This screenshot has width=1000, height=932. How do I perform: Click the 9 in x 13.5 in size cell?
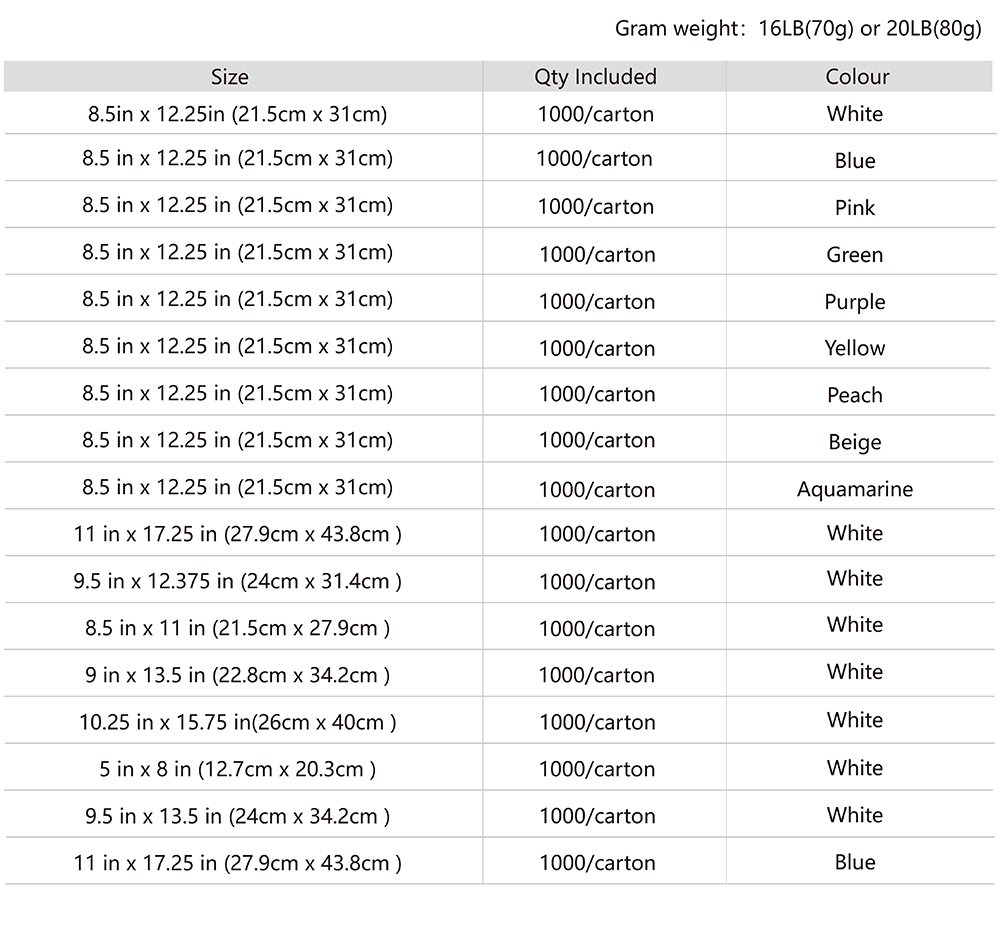(238, 675)
